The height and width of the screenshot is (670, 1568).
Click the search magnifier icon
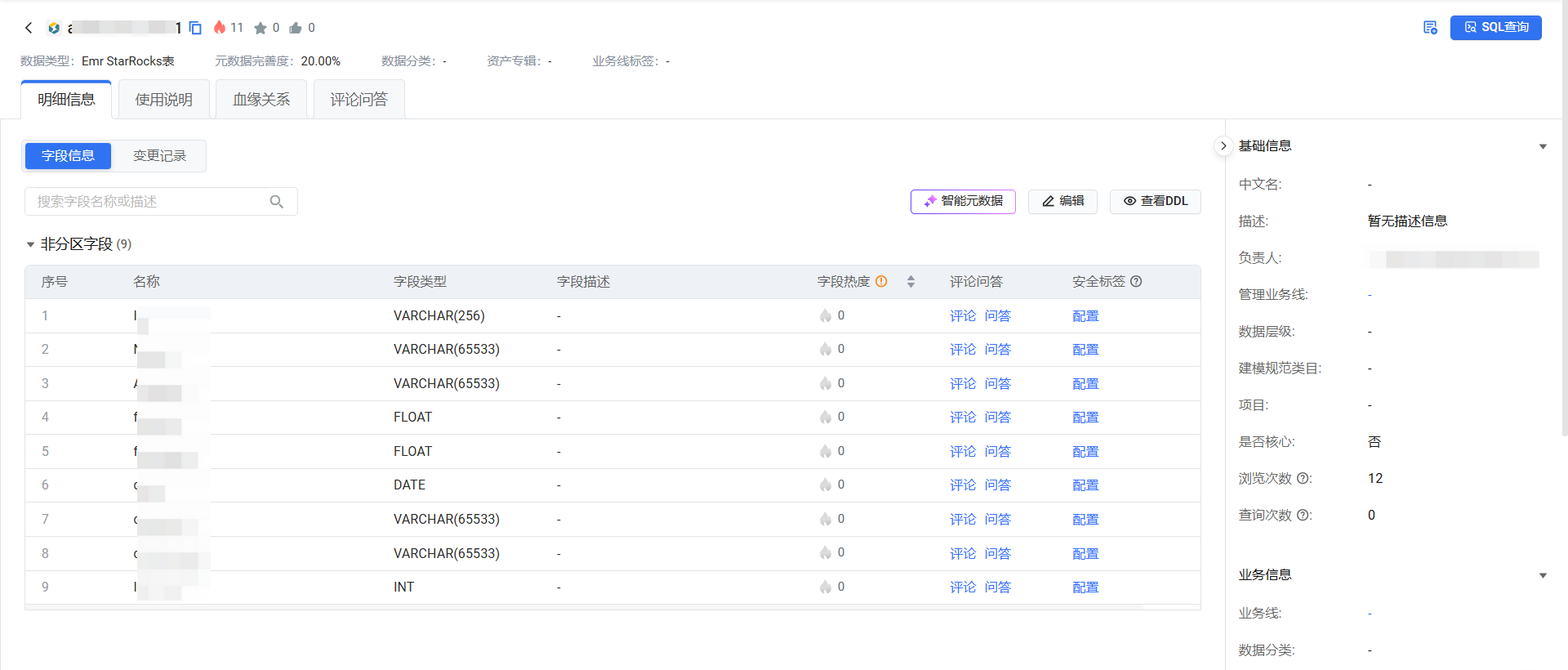coord(277,202)
